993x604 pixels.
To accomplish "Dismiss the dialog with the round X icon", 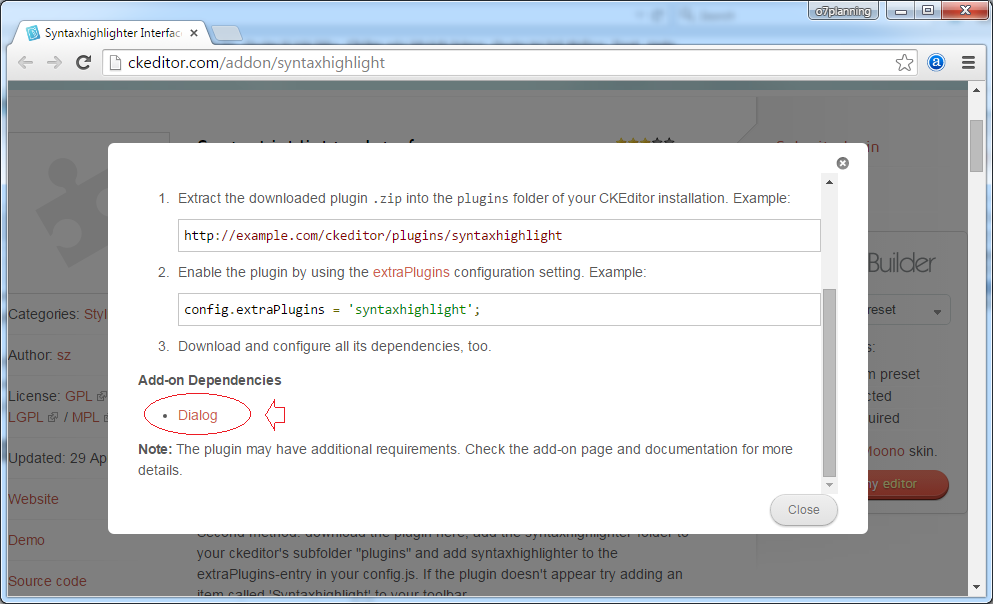I will pos(842,163).
